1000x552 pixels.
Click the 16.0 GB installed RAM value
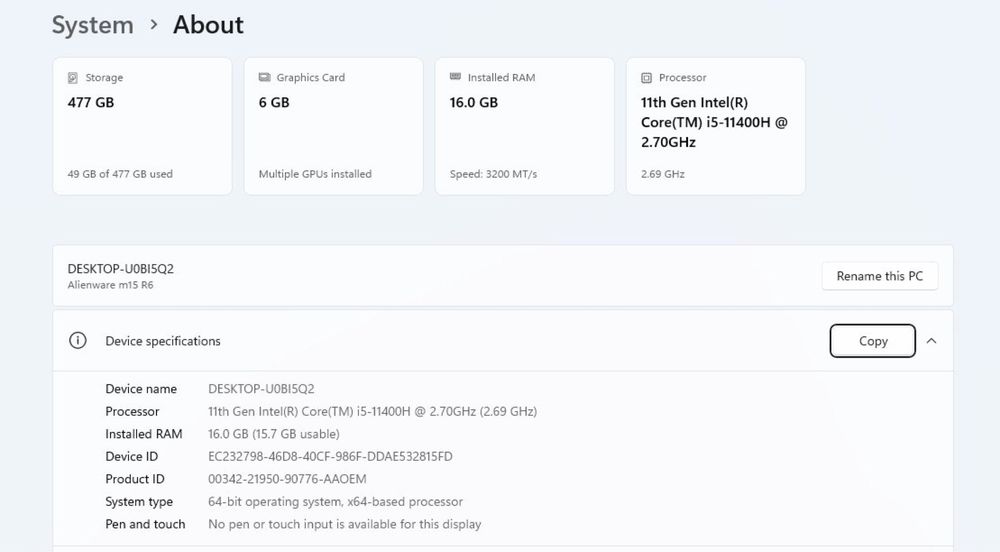click(473, 102)
